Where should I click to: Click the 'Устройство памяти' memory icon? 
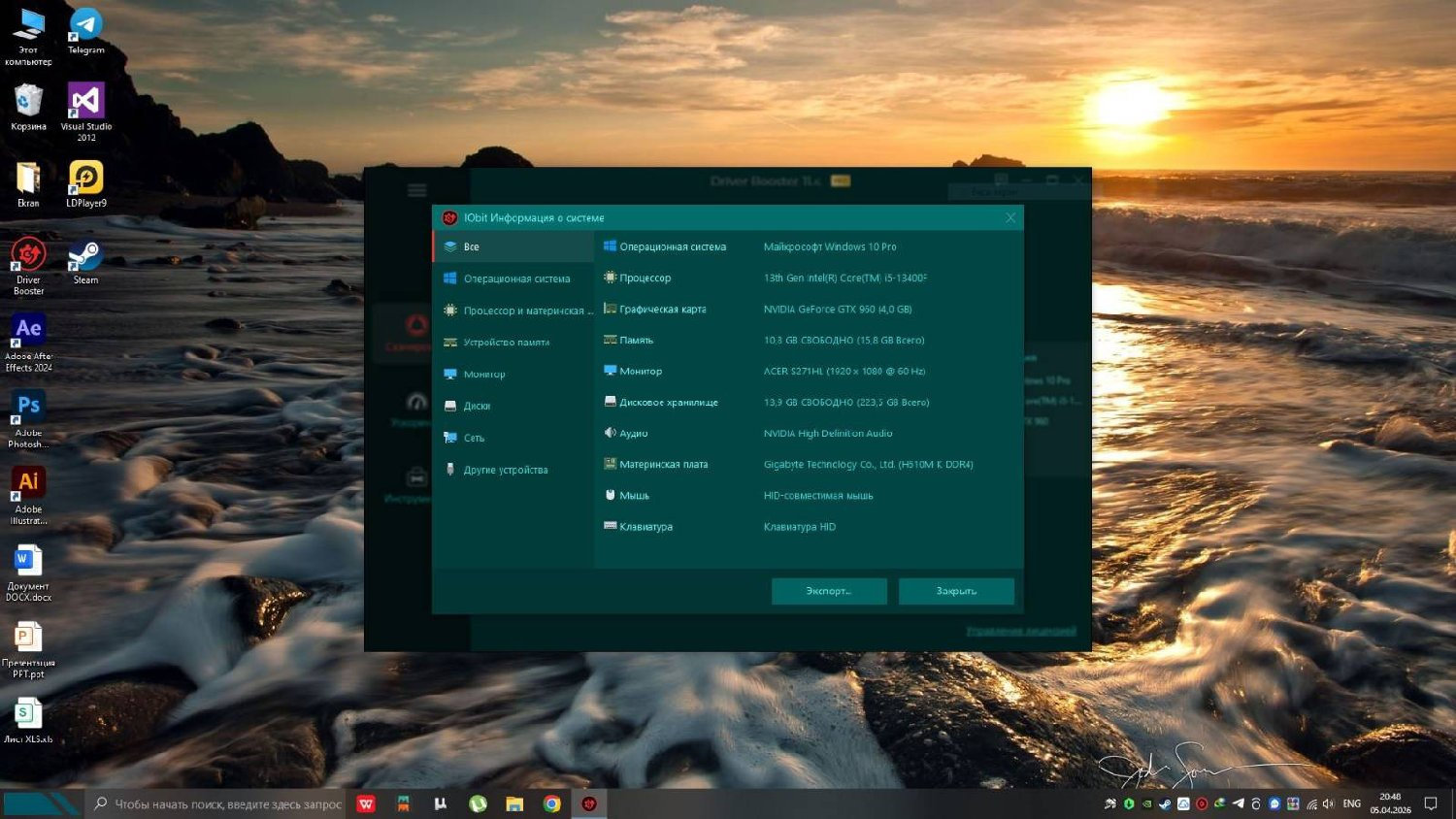(x=450, y=343)
